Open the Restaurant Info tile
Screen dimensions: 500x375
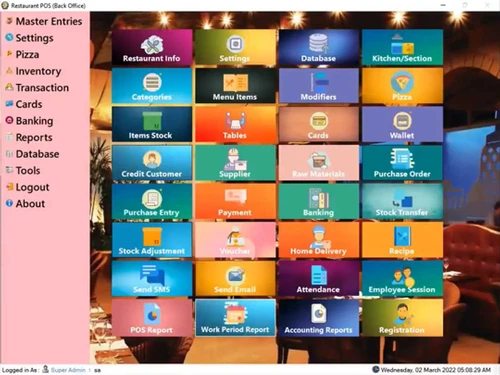(x=152, y=47)
